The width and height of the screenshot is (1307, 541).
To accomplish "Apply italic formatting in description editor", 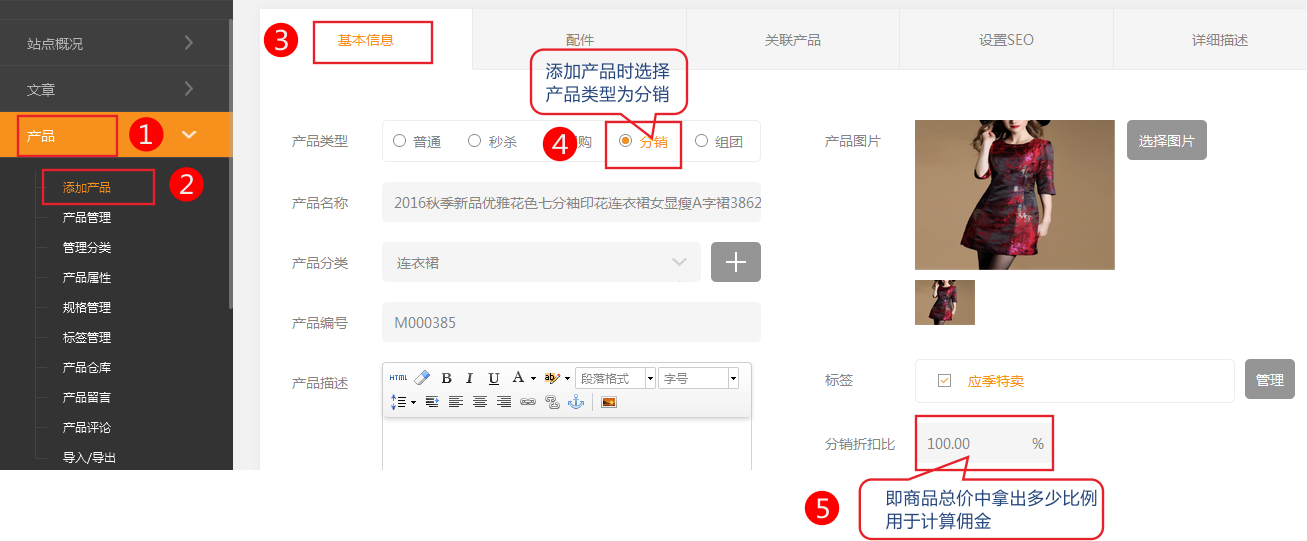I will point(469,378).
